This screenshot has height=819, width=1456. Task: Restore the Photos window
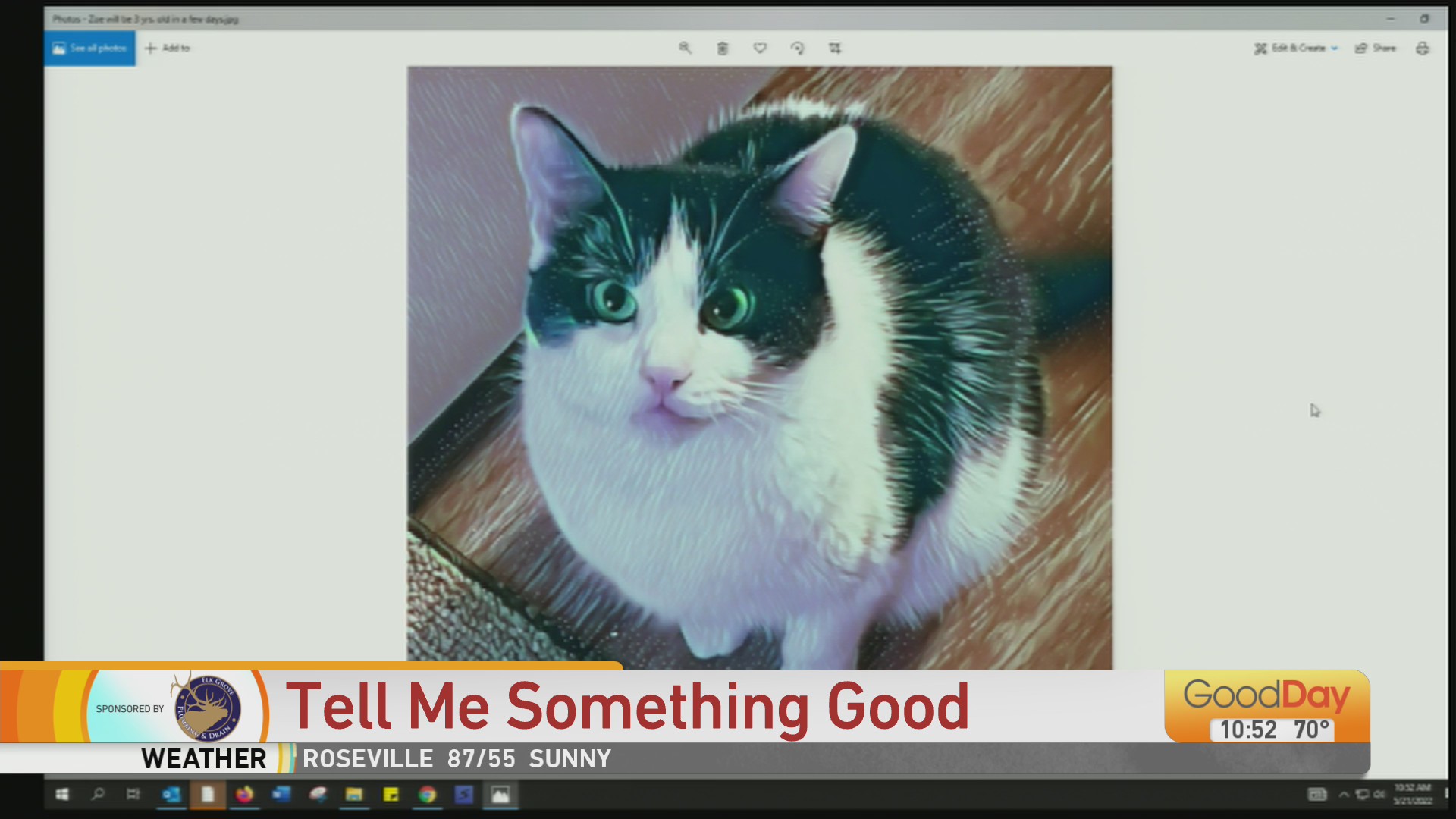tap(1424, 19)
